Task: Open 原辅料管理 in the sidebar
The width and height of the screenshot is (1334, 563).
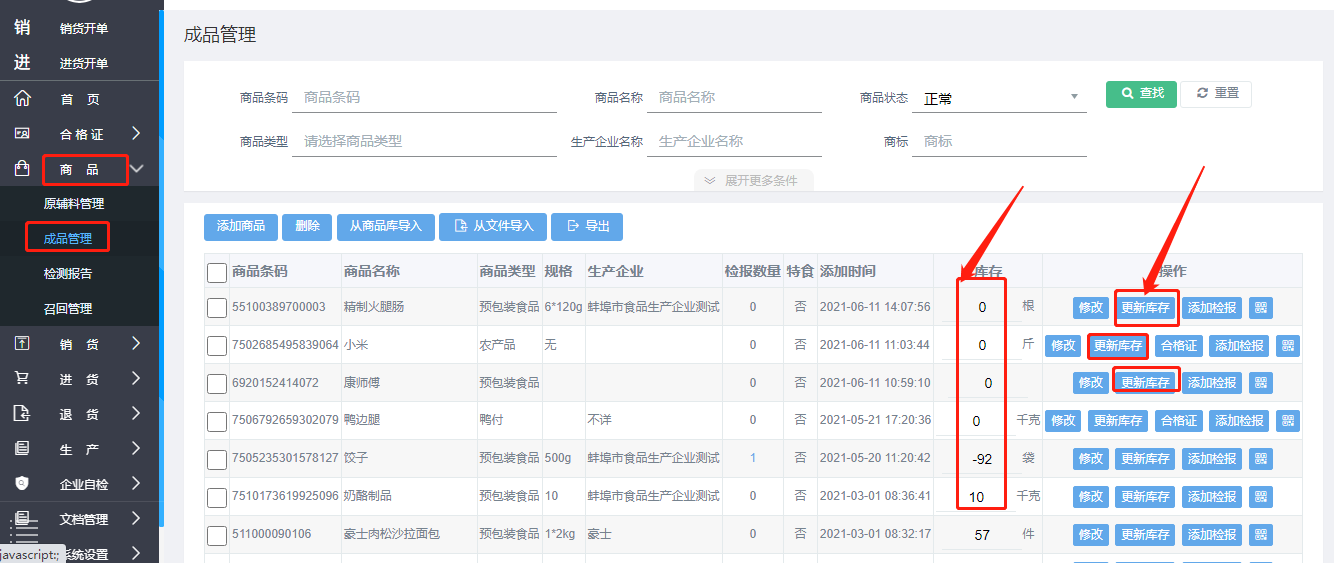Action: click(x=74, y=204)
